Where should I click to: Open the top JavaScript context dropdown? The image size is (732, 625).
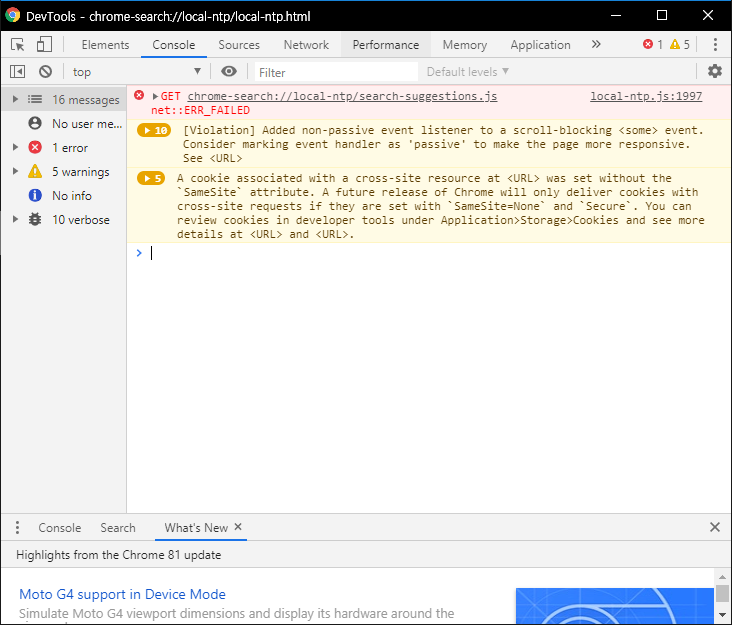136,72
